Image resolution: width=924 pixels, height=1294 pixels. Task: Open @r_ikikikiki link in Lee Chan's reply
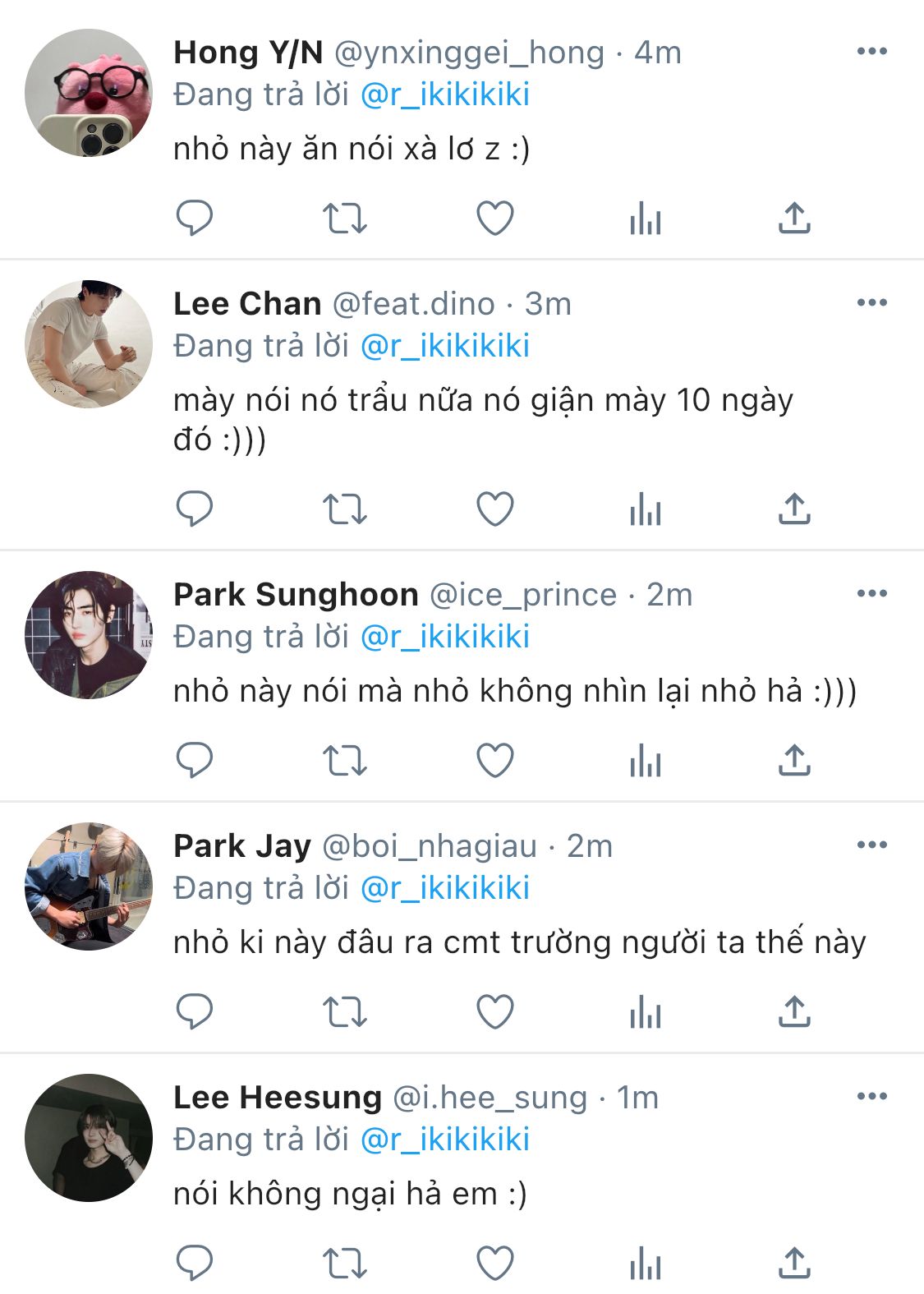pyautogui.click(x=445, y=346)
